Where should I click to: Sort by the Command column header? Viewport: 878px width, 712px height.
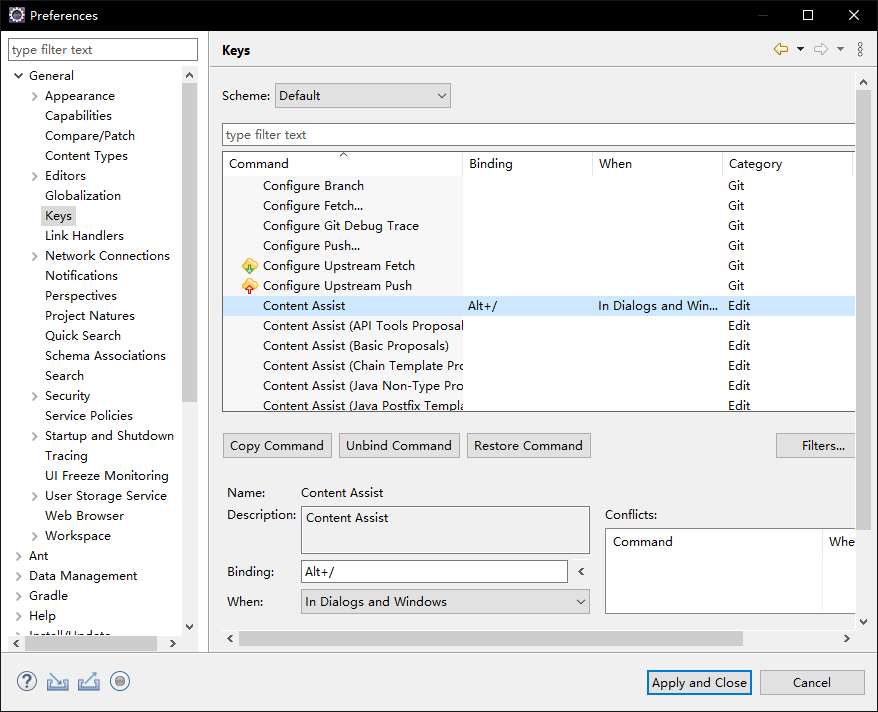343,164
